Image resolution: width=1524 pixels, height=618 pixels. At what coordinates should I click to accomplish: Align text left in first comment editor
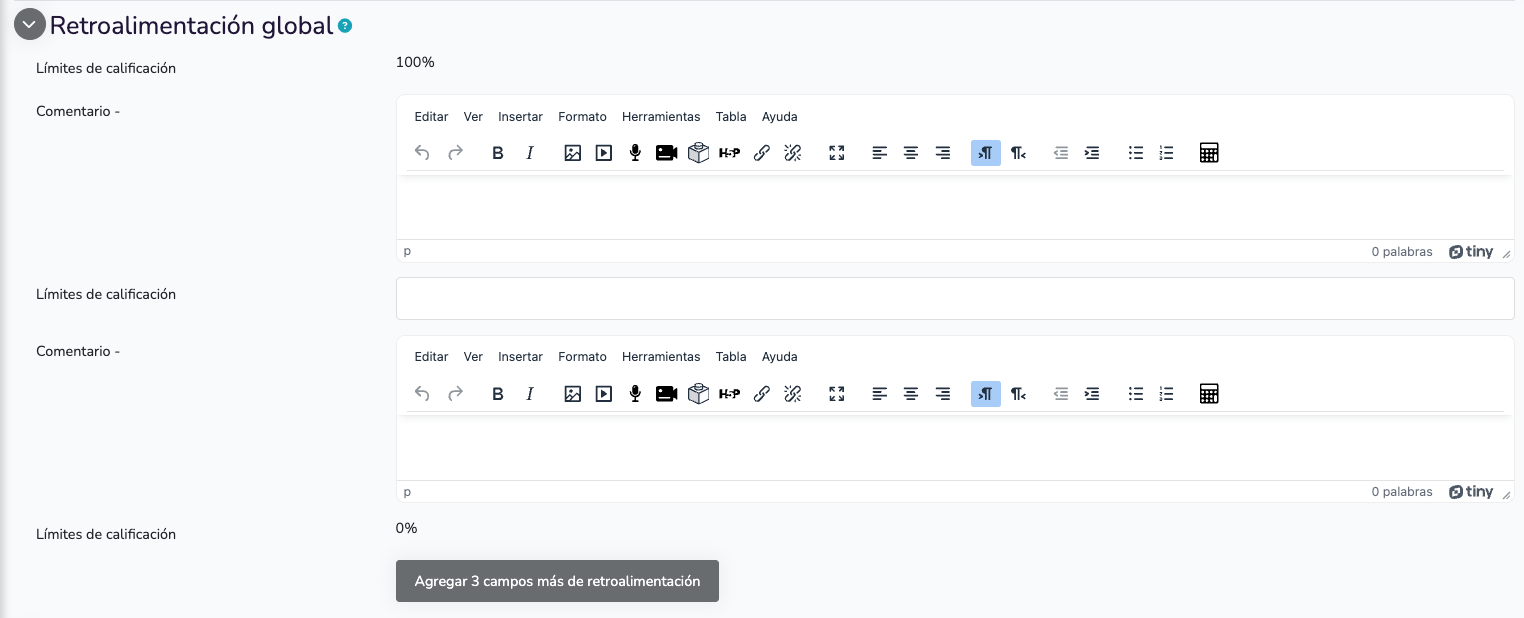(880, 153)
